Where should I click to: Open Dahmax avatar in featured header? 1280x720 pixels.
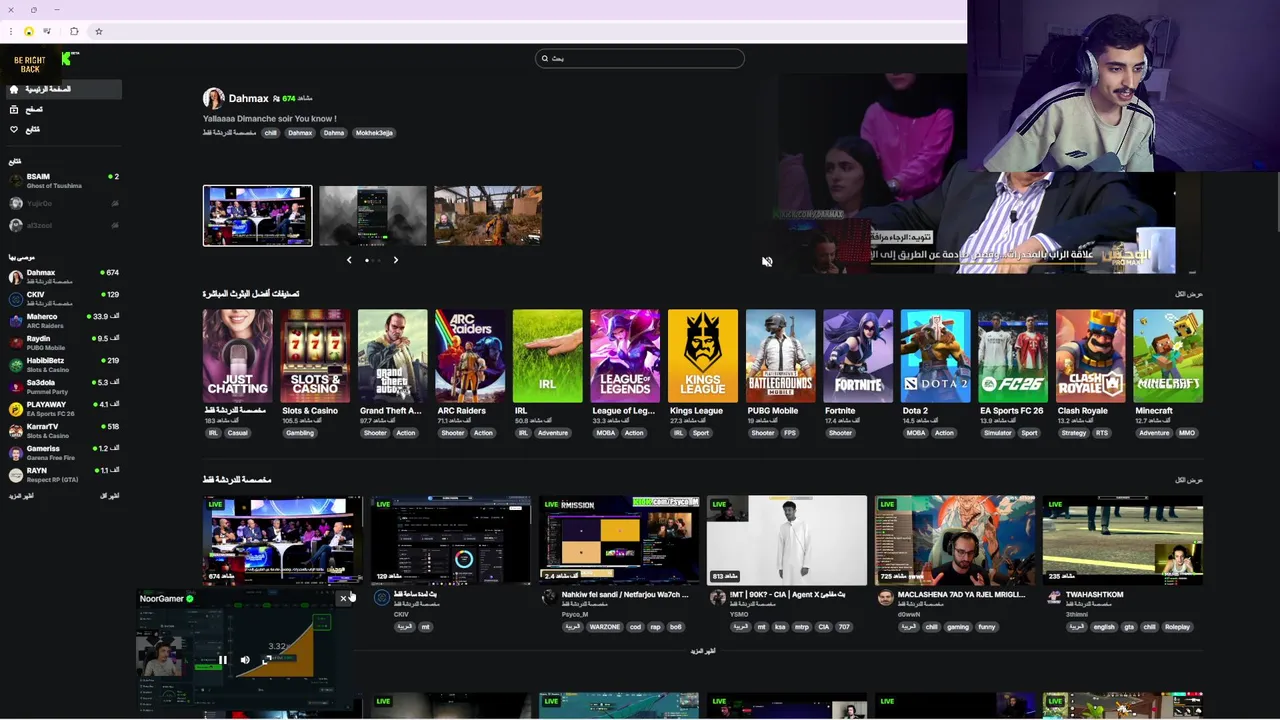(x=213, y=98)
